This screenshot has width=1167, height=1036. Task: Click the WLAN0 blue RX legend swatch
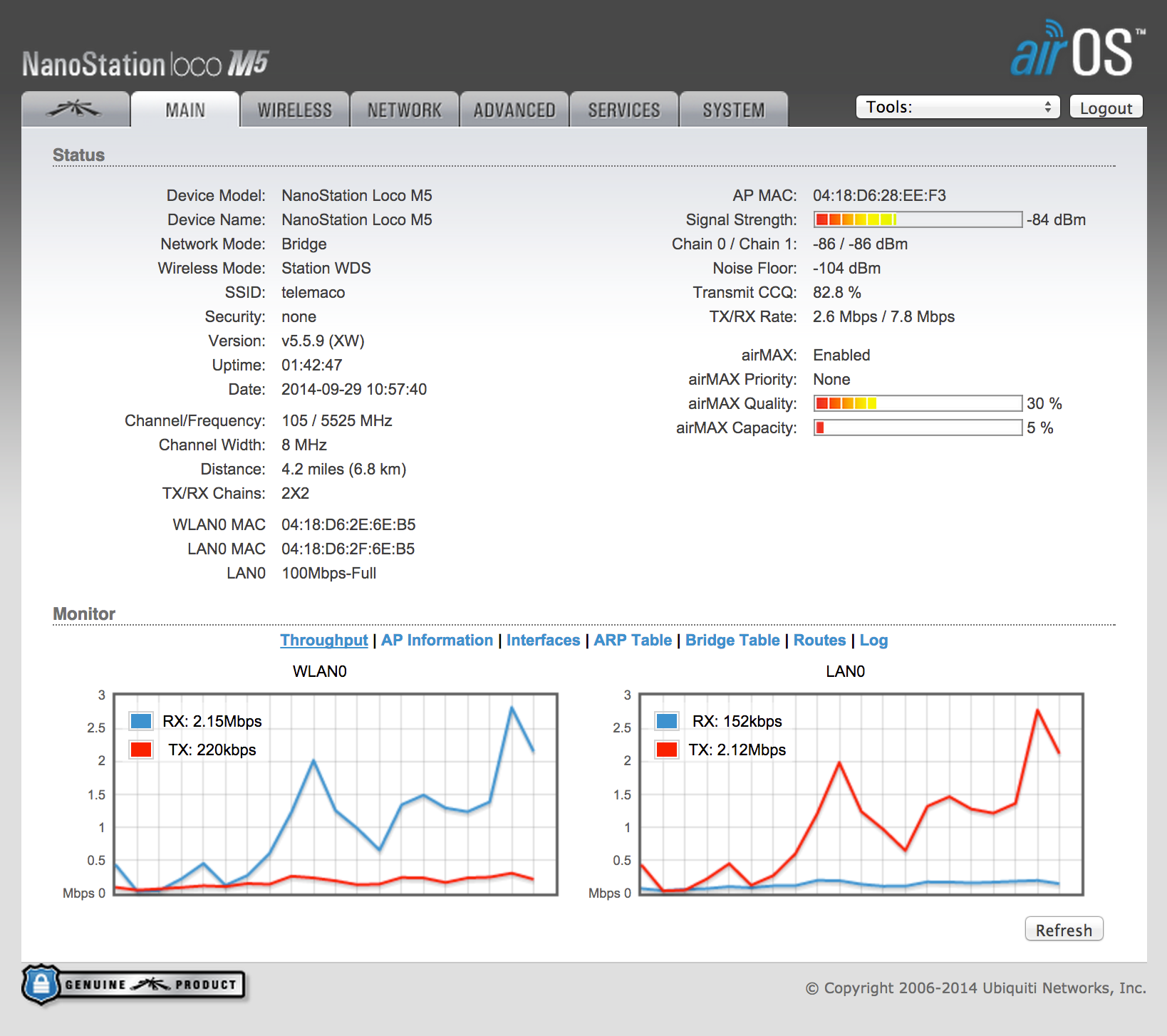click(141, 721)
